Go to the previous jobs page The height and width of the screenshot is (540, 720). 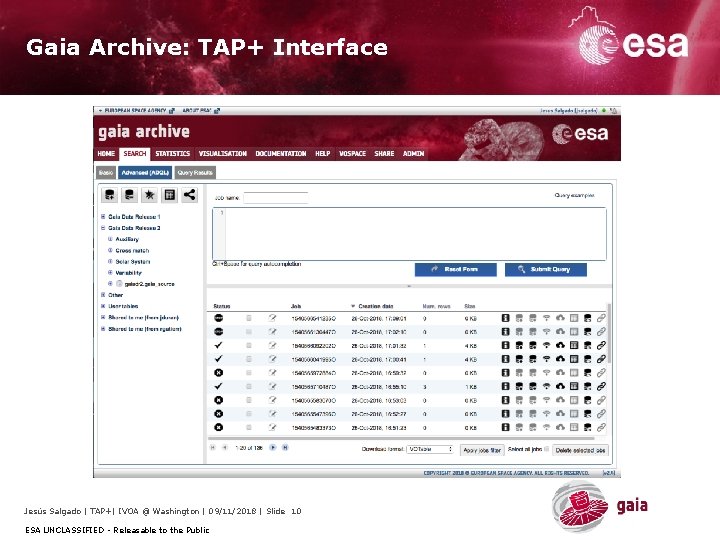coord(225,447)
